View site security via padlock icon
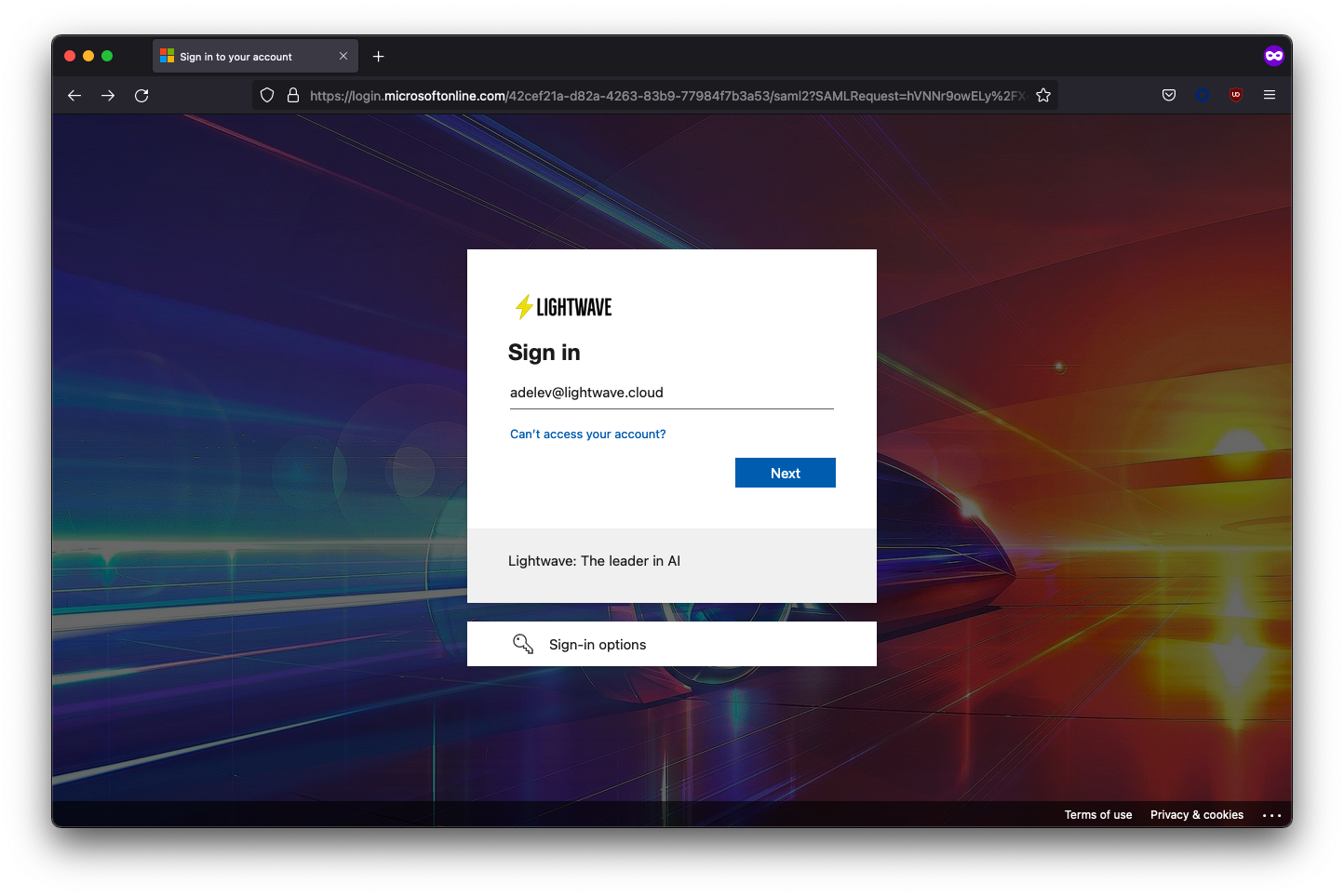The image size is (1344, 896). point(293,95)
